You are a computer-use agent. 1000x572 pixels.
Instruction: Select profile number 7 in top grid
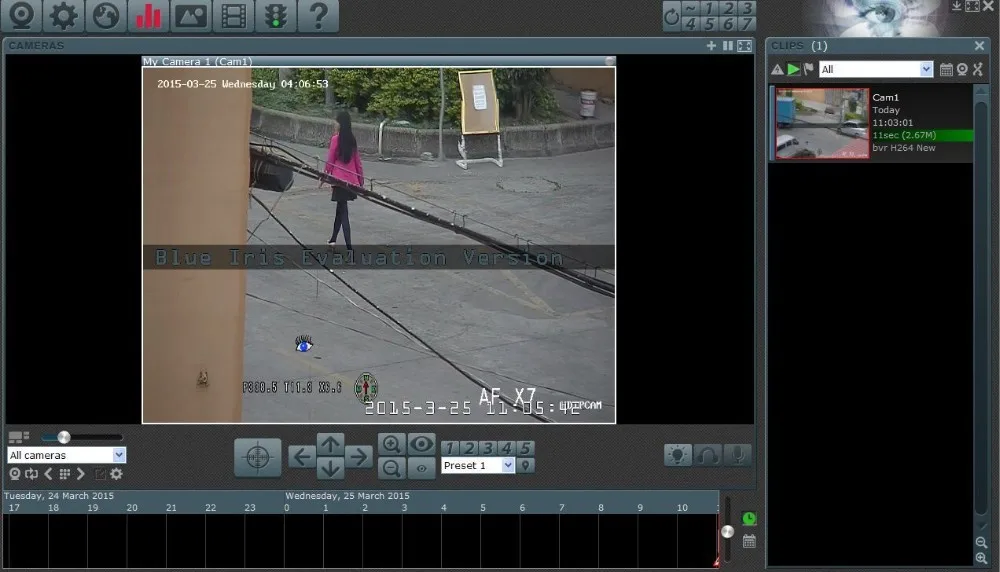click(747, 24)
